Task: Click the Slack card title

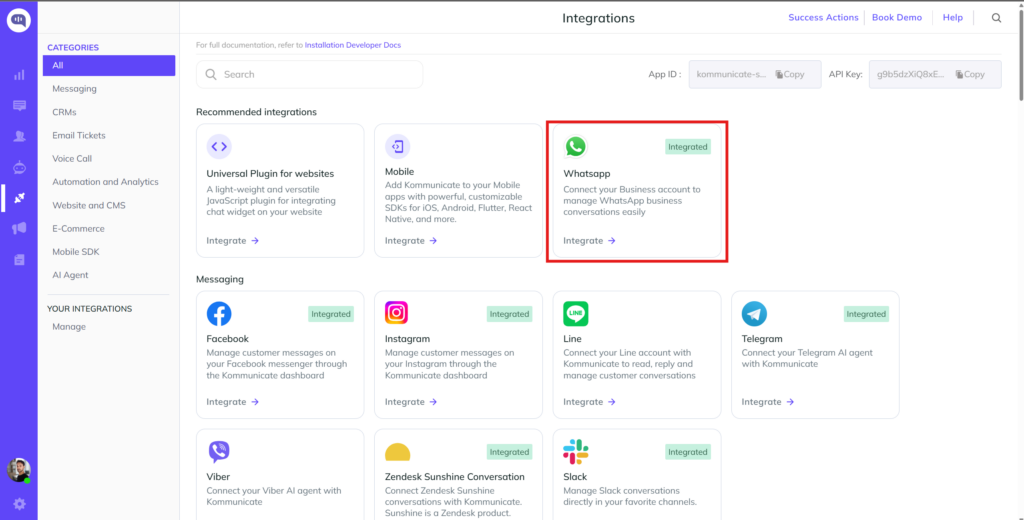Action: [575, 477]
